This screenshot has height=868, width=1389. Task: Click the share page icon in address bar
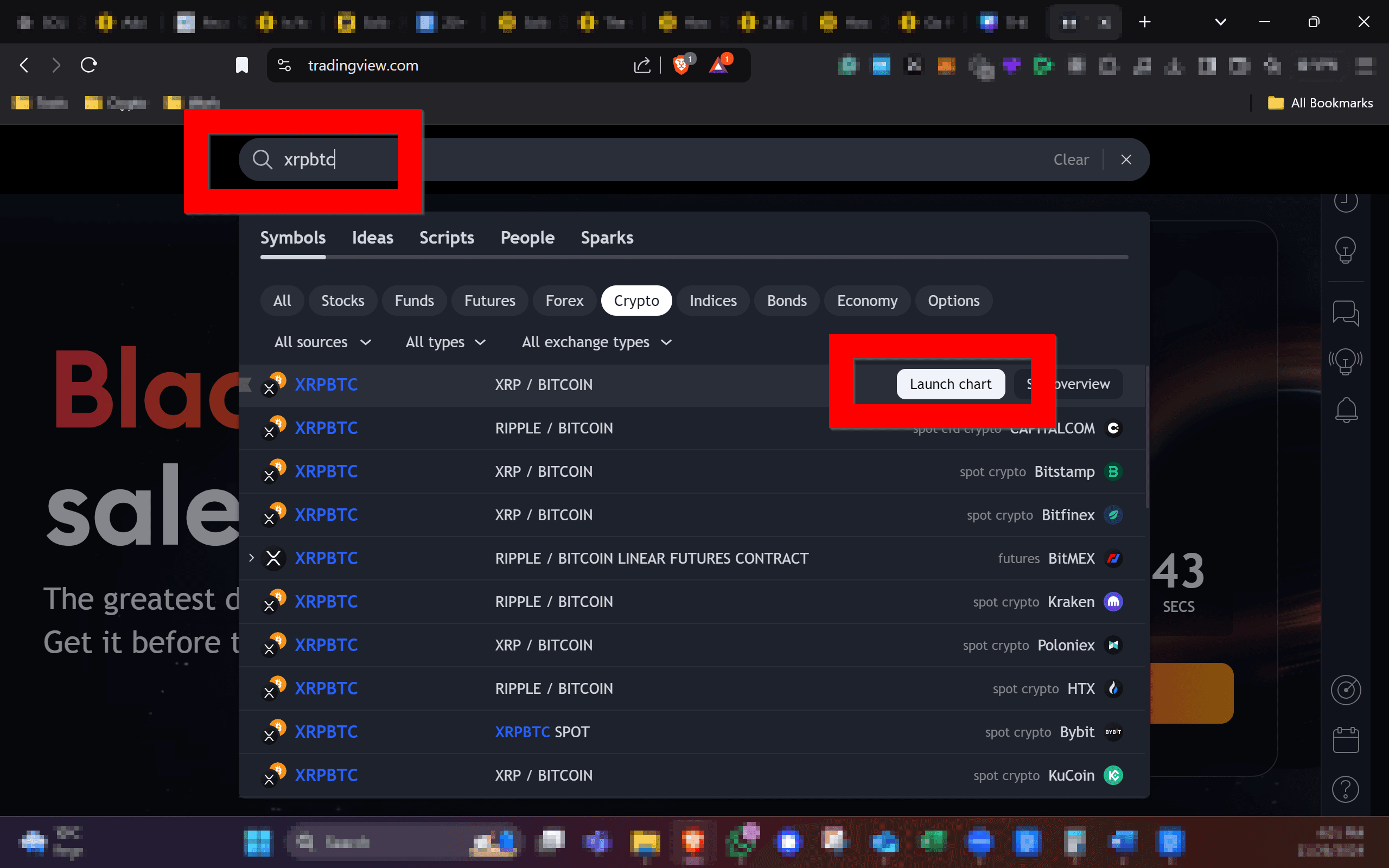pos(642,66)
